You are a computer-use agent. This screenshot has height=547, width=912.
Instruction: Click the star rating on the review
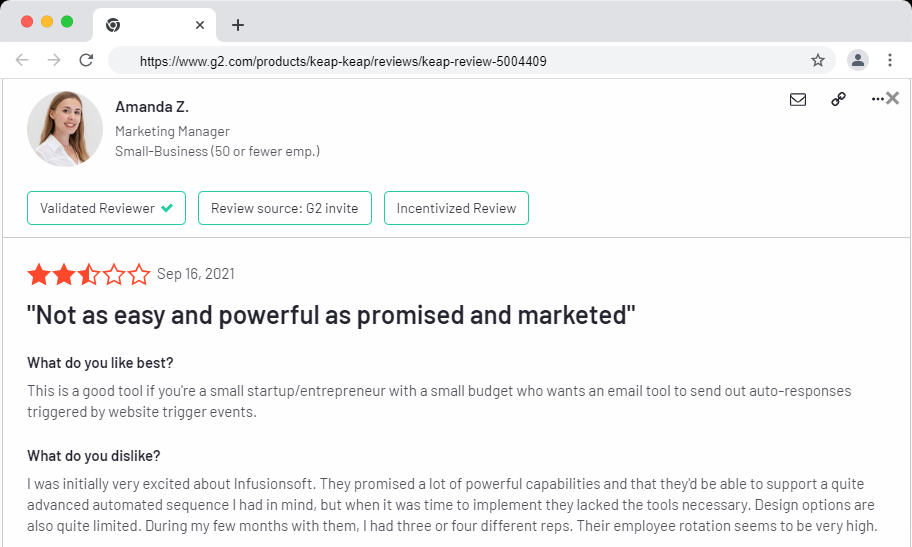[x=89, y=274]
